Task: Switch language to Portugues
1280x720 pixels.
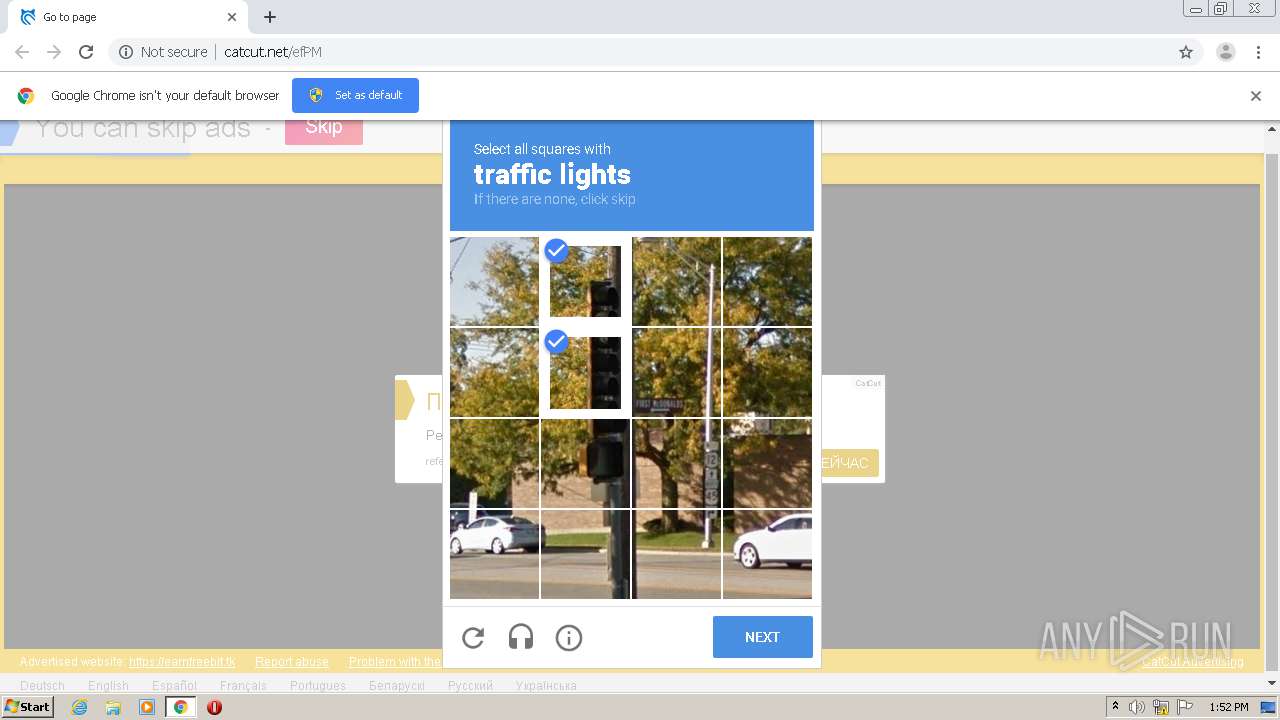Action: (x=318, y=686)
